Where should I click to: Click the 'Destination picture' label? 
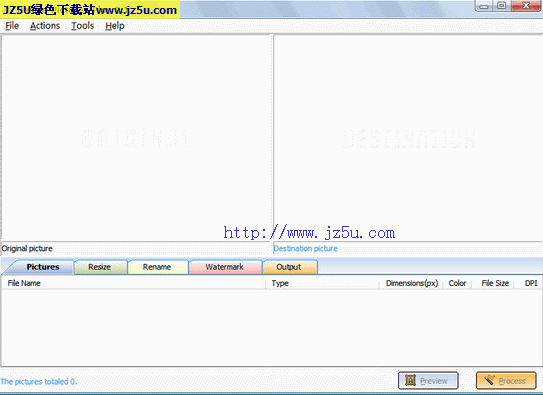click(x=305, y=249)
